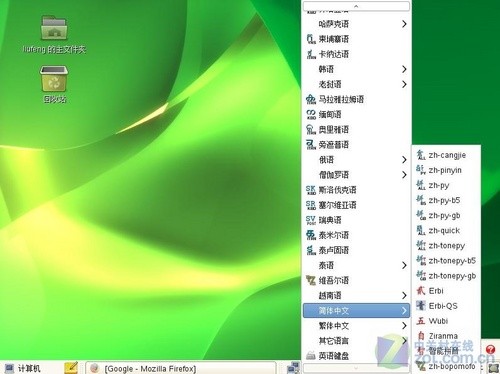
Task: Expand the 僧伽罗语 submenu arrow
Action: (404, 175)
